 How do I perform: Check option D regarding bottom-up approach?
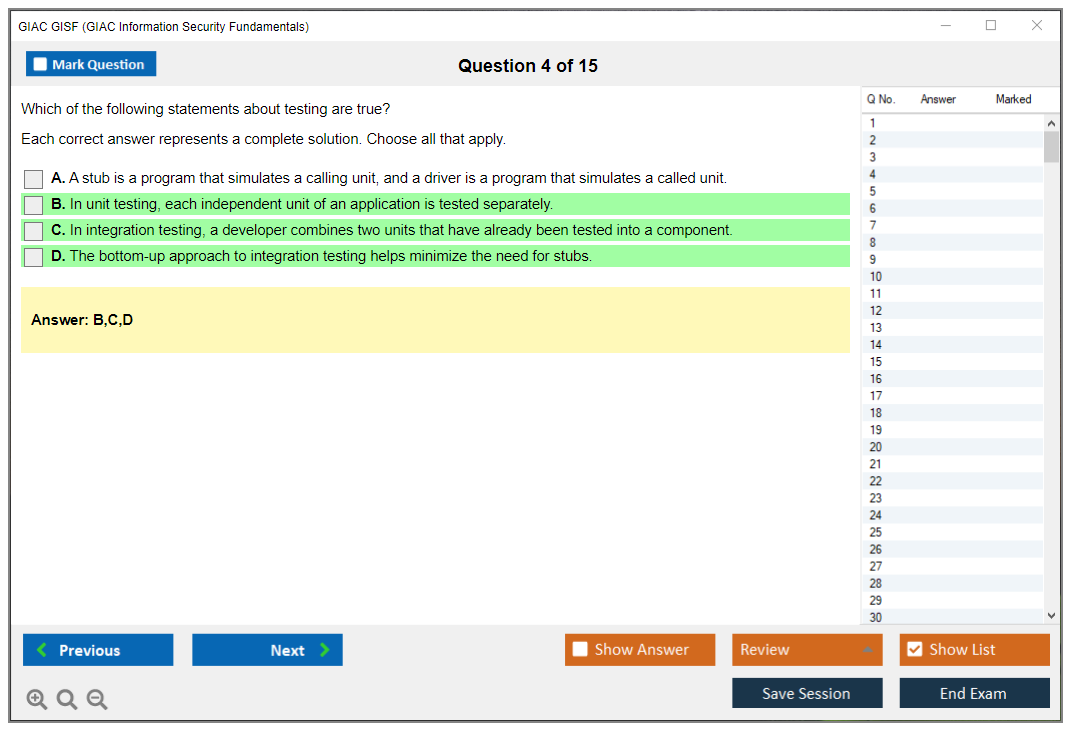(32, 256)
